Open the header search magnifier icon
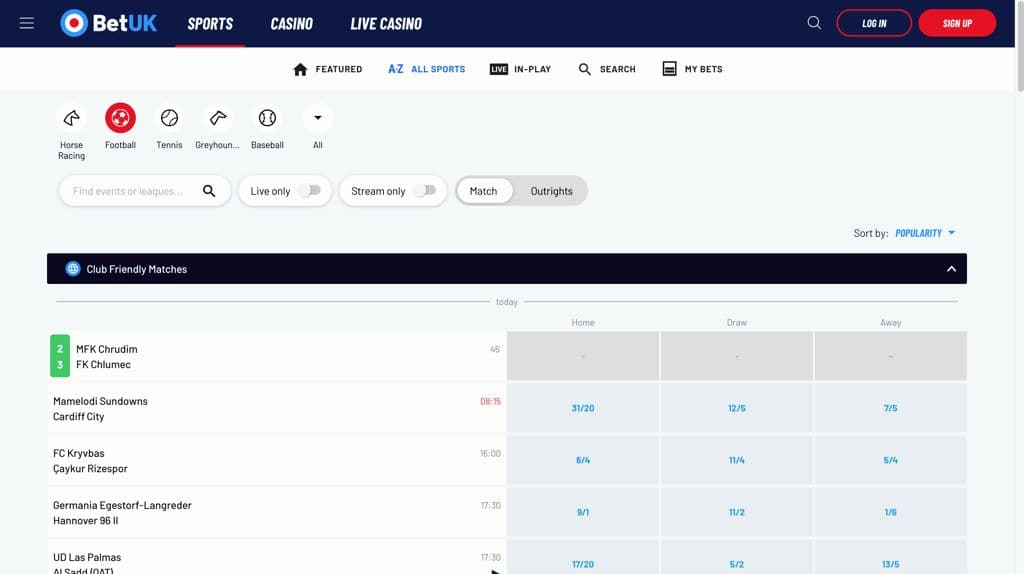 click(814, 23)
